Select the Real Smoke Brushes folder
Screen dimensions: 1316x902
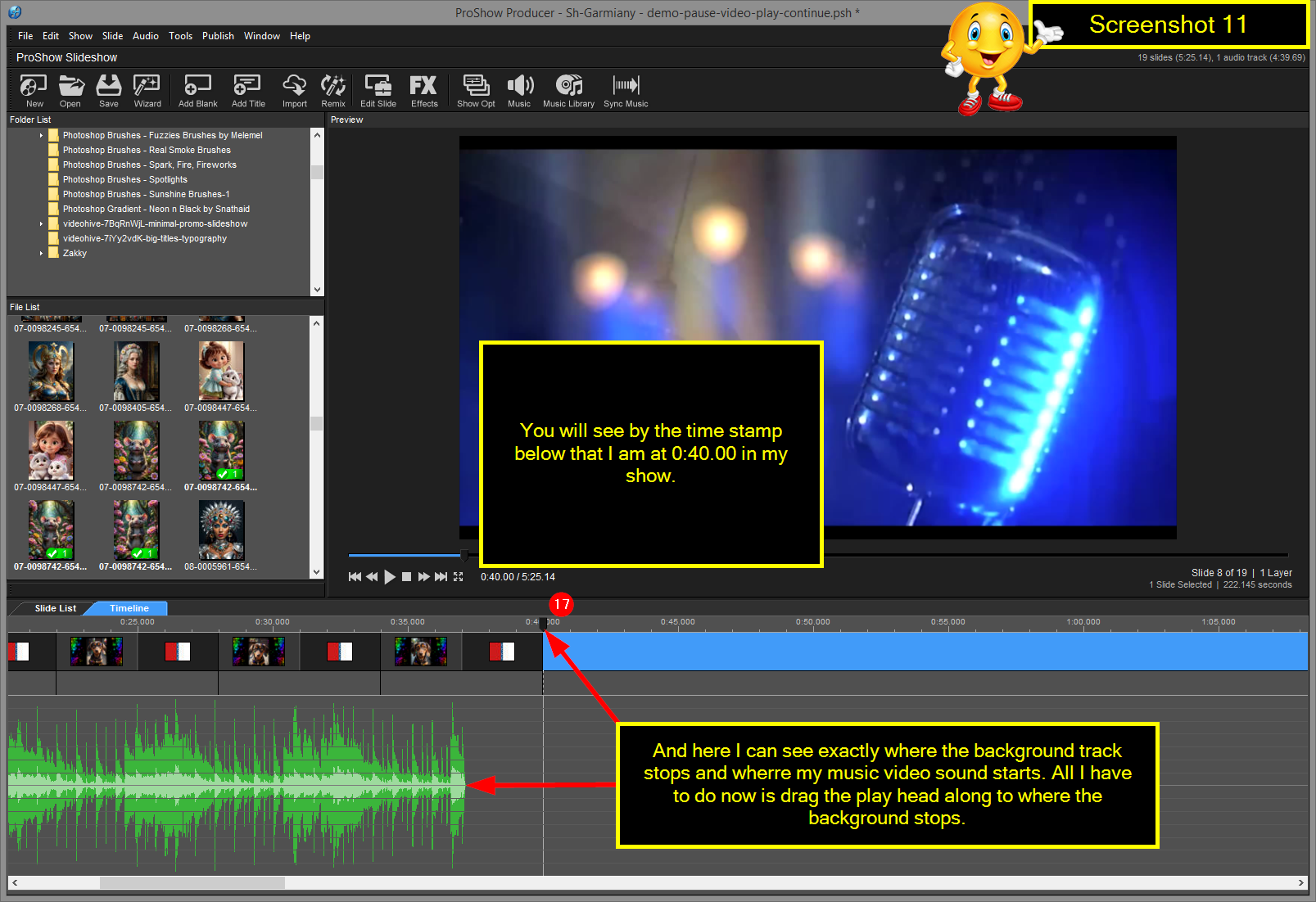tap(147, 151)
